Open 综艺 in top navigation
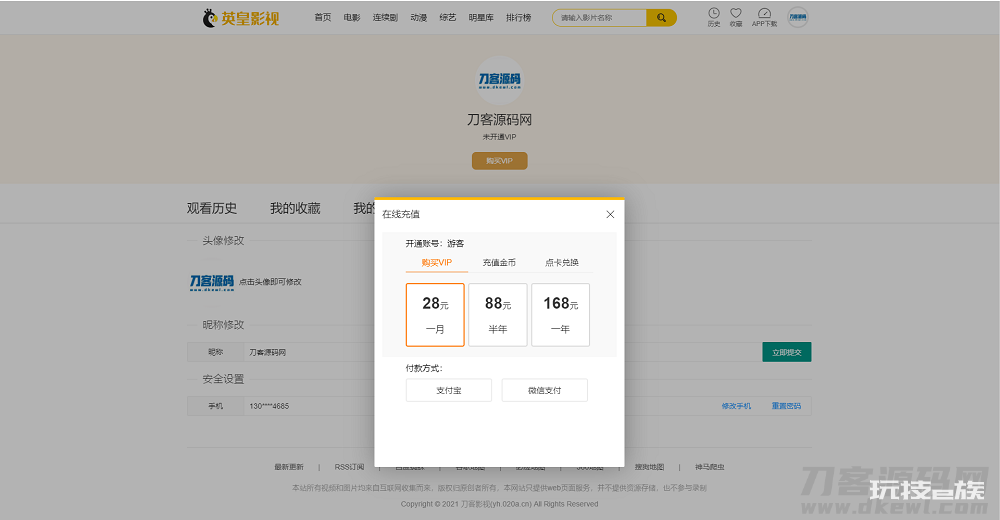1000x520 pixels. click(x=448, y=18)
